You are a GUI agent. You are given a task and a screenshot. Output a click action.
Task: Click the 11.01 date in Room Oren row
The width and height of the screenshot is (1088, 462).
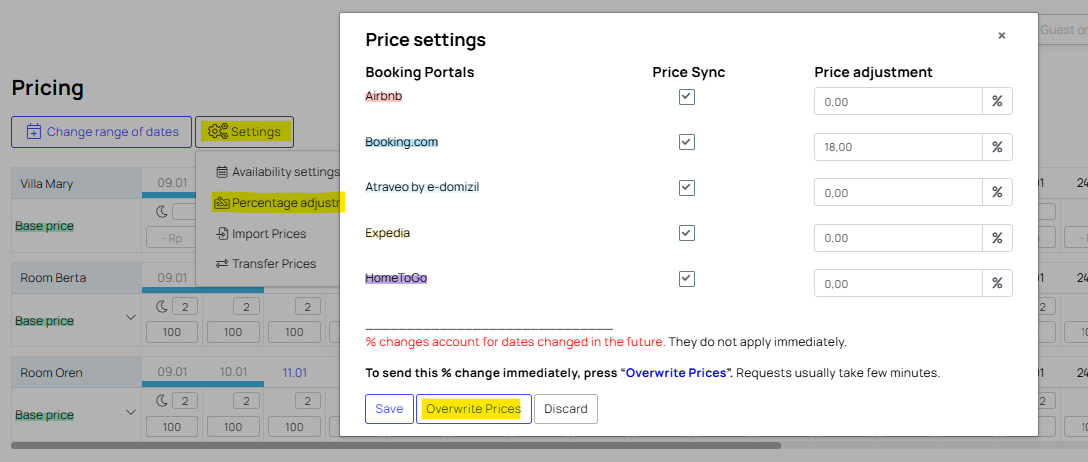294,373
